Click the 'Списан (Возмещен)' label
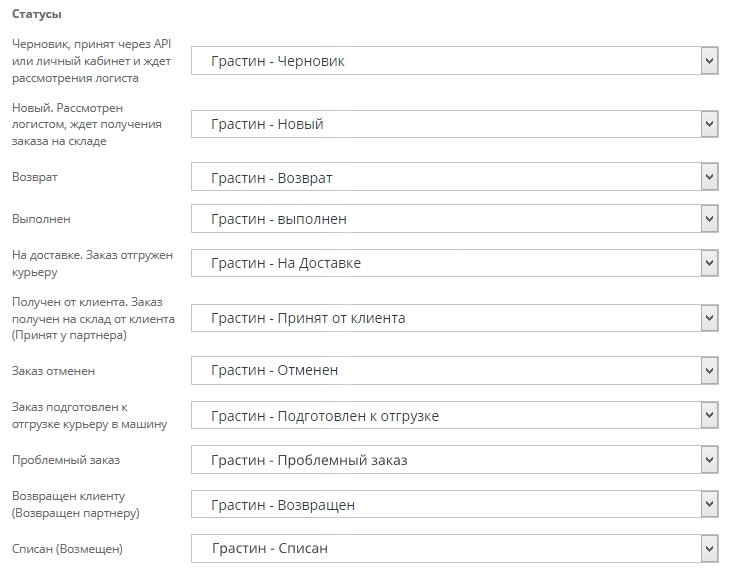This screenshot has width=740, height=586. 67,548
